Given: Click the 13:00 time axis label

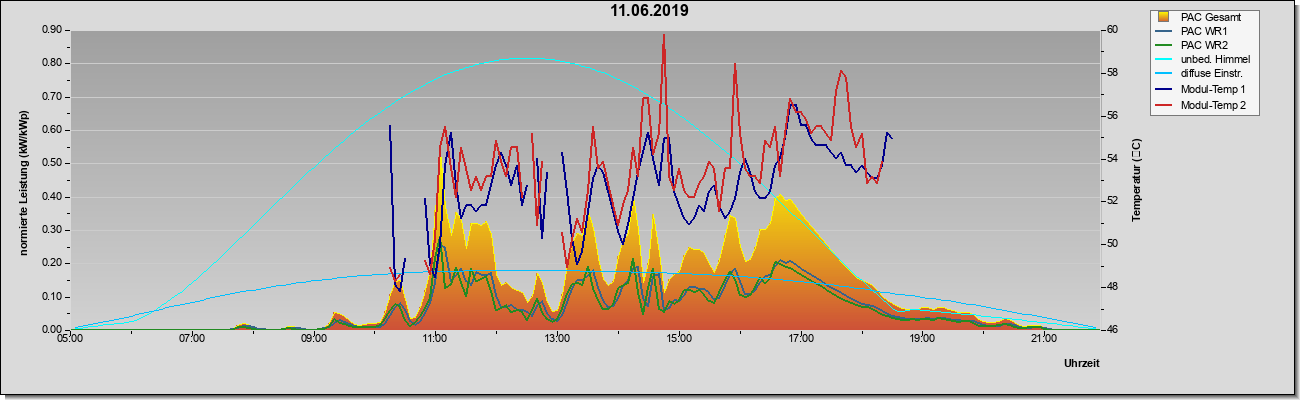Looking at the screenshot, I should click(x=557, y=339).
